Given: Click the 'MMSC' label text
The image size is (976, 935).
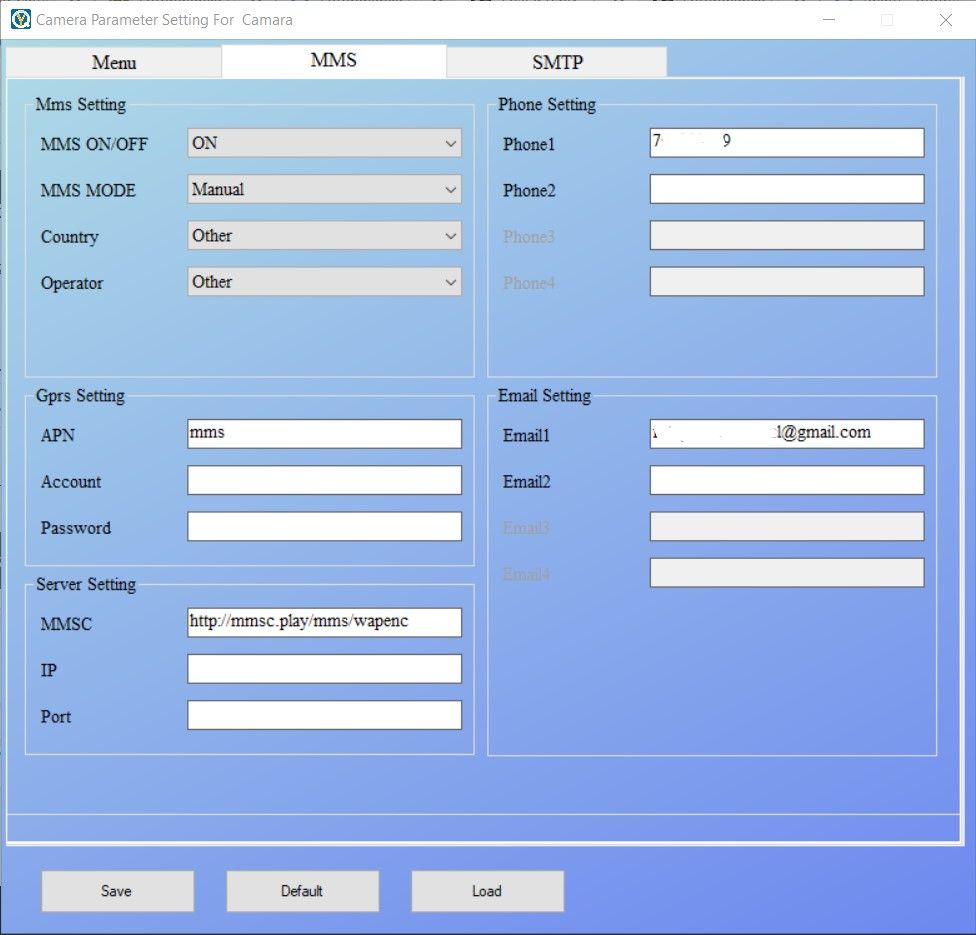Looking at the screenshot, I should click(x=66, y=624).
